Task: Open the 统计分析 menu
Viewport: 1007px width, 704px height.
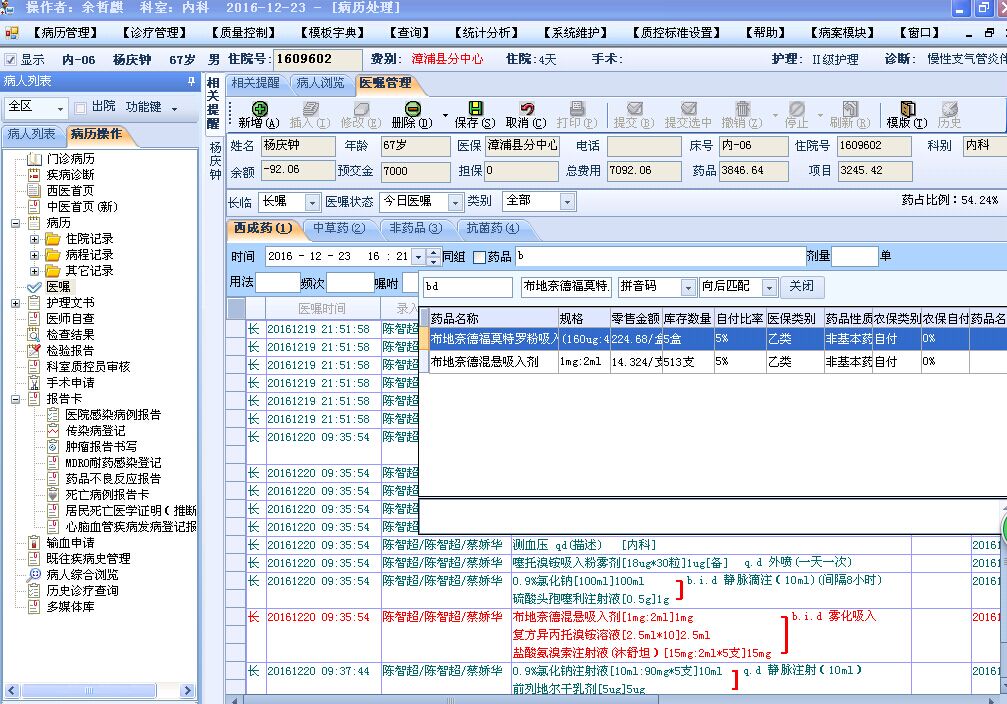Action: pos(486,33)
